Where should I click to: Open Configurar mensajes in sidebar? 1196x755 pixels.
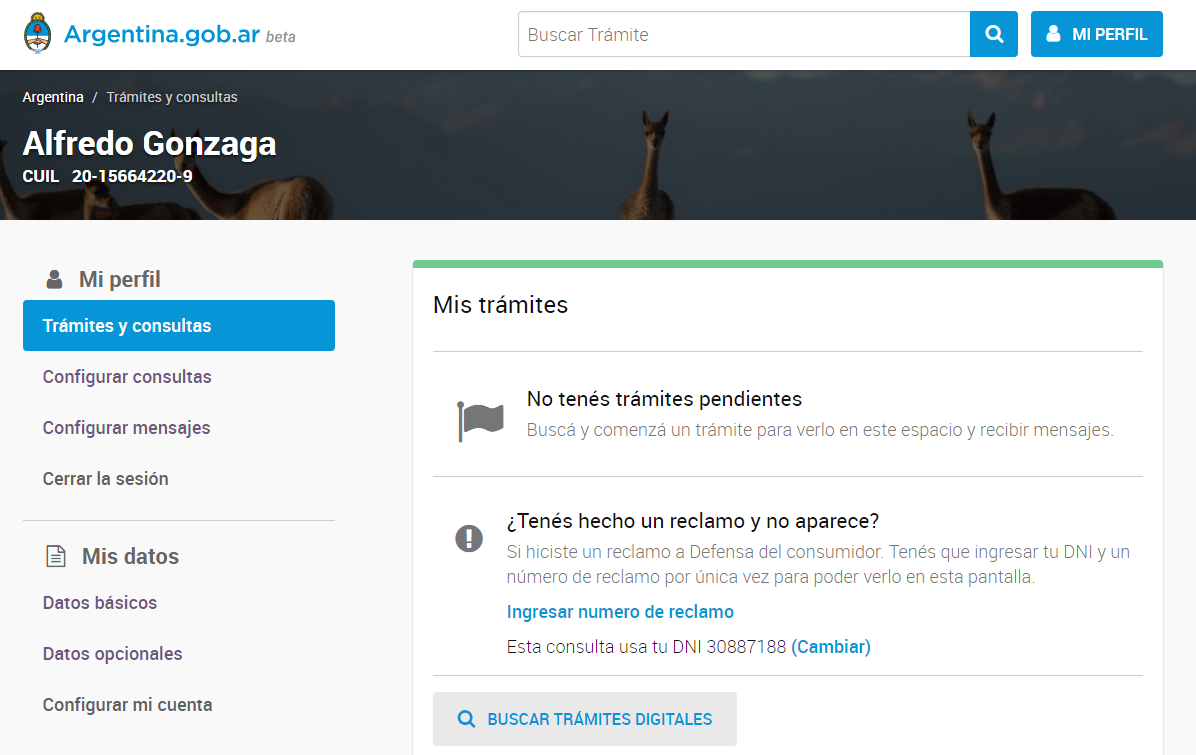point(126,428)
